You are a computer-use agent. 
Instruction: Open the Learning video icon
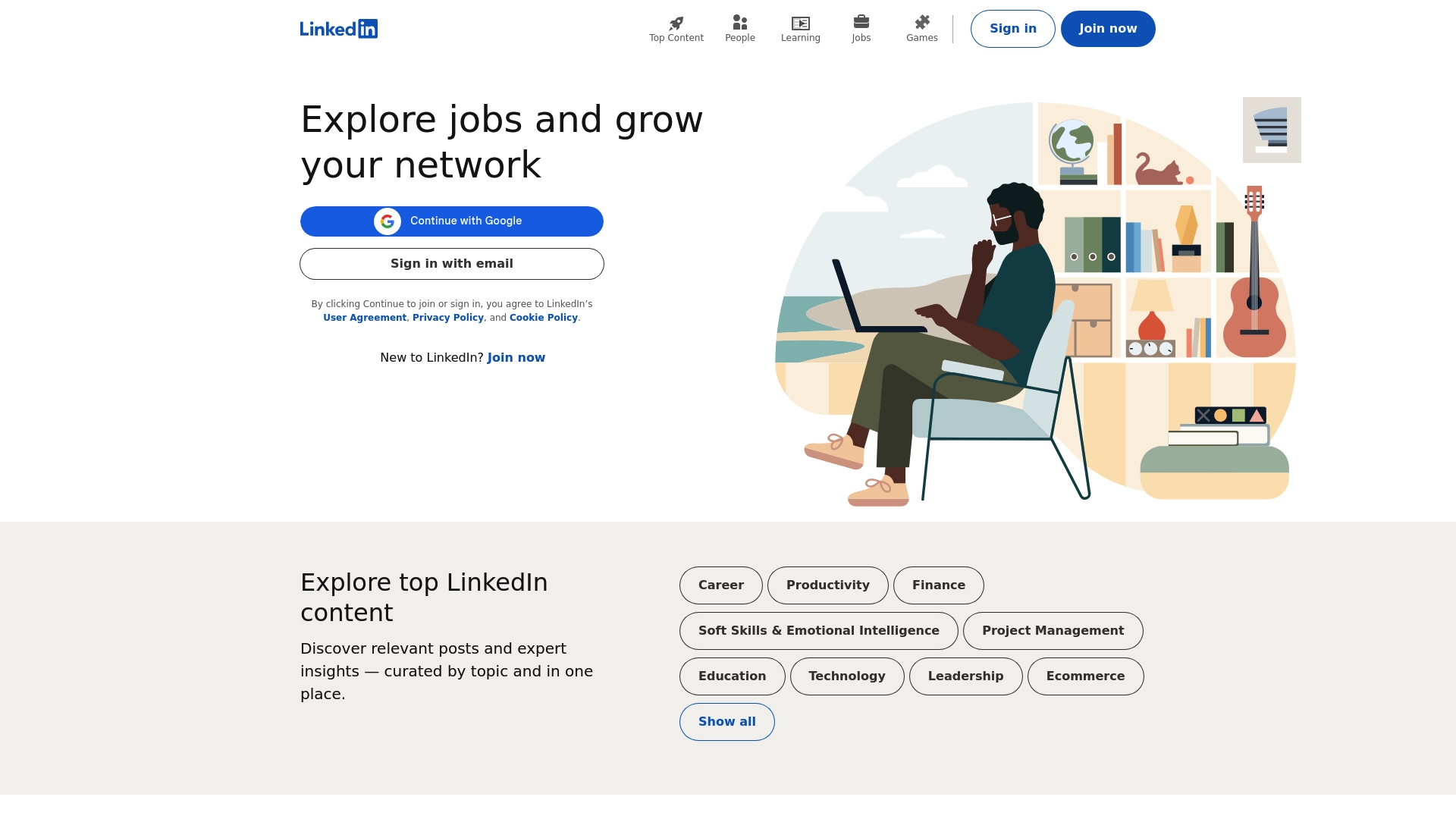coord(800,23)
